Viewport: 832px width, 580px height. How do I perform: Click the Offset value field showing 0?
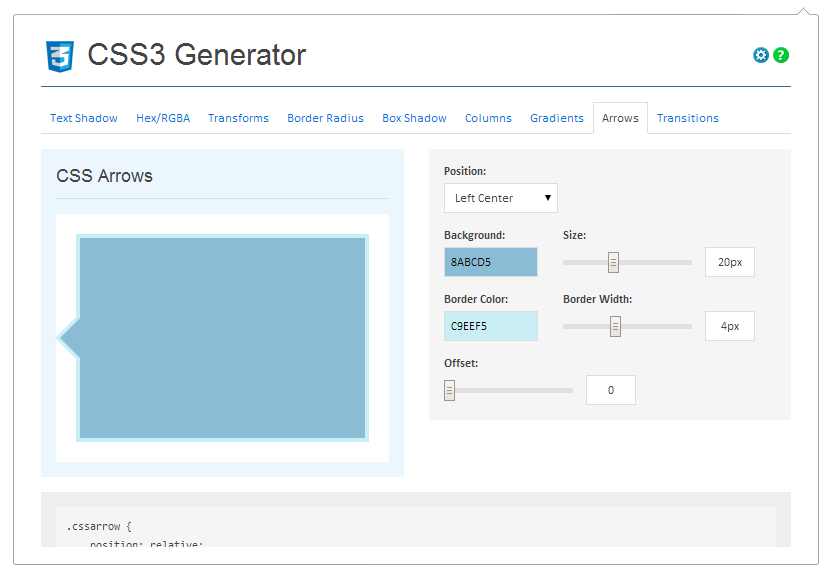pos(610,390)
